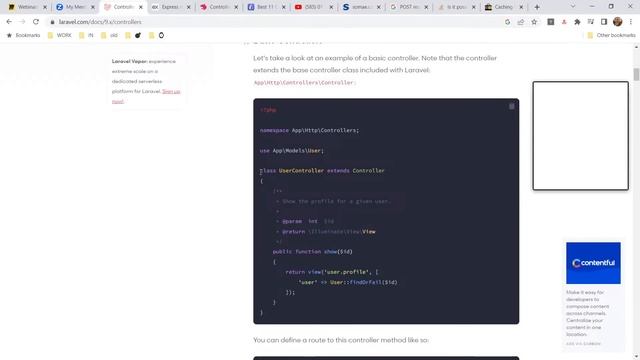Open Chrome three-dot menu
The image size is (640, 360).
tap(631, 22)
